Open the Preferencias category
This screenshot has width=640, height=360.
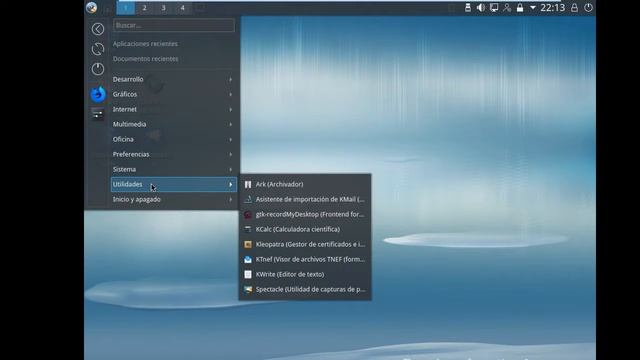[173, 154]
